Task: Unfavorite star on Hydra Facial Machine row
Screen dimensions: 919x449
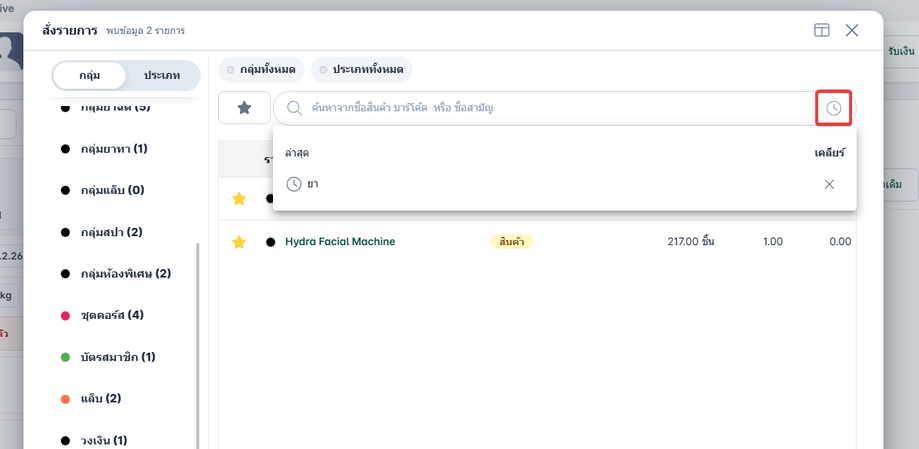Action: pyautogui.click(x=239, y=242)
